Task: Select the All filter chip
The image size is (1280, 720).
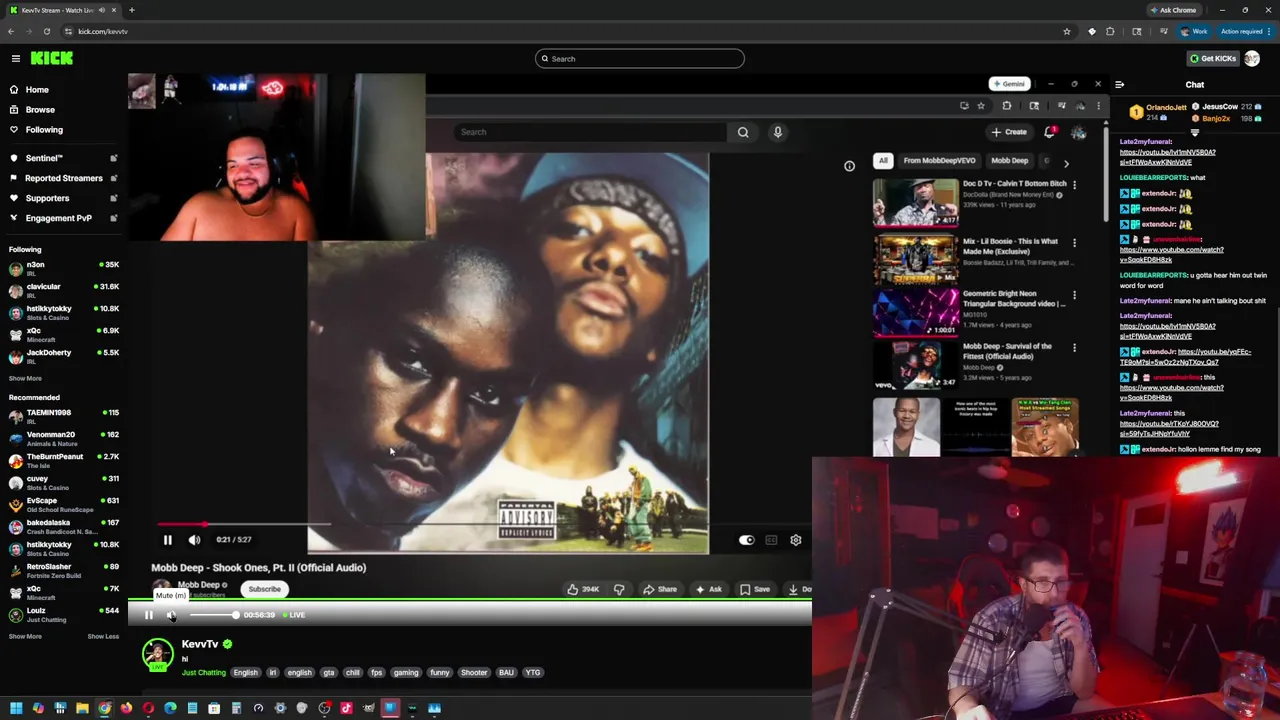Action: pyautogui.click(x=883, y=161)
